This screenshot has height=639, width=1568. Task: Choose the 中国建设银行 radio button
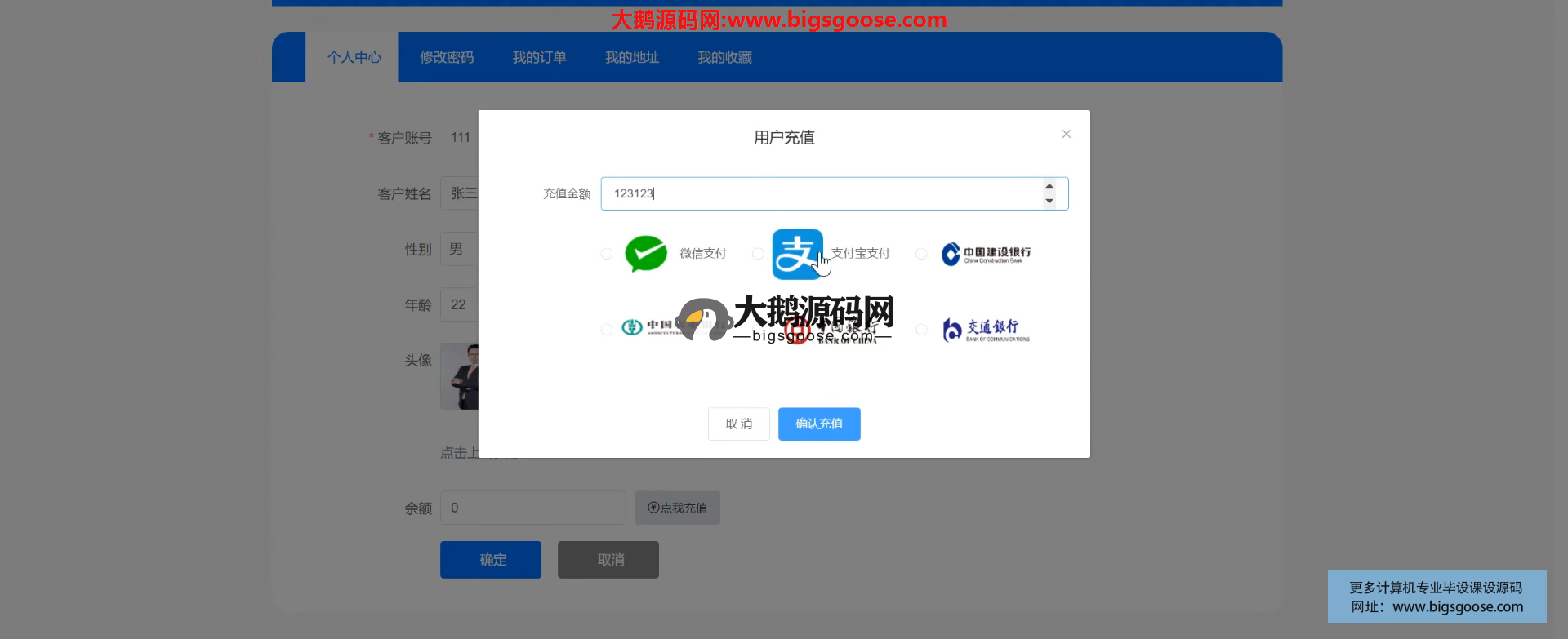coord(921,254)
